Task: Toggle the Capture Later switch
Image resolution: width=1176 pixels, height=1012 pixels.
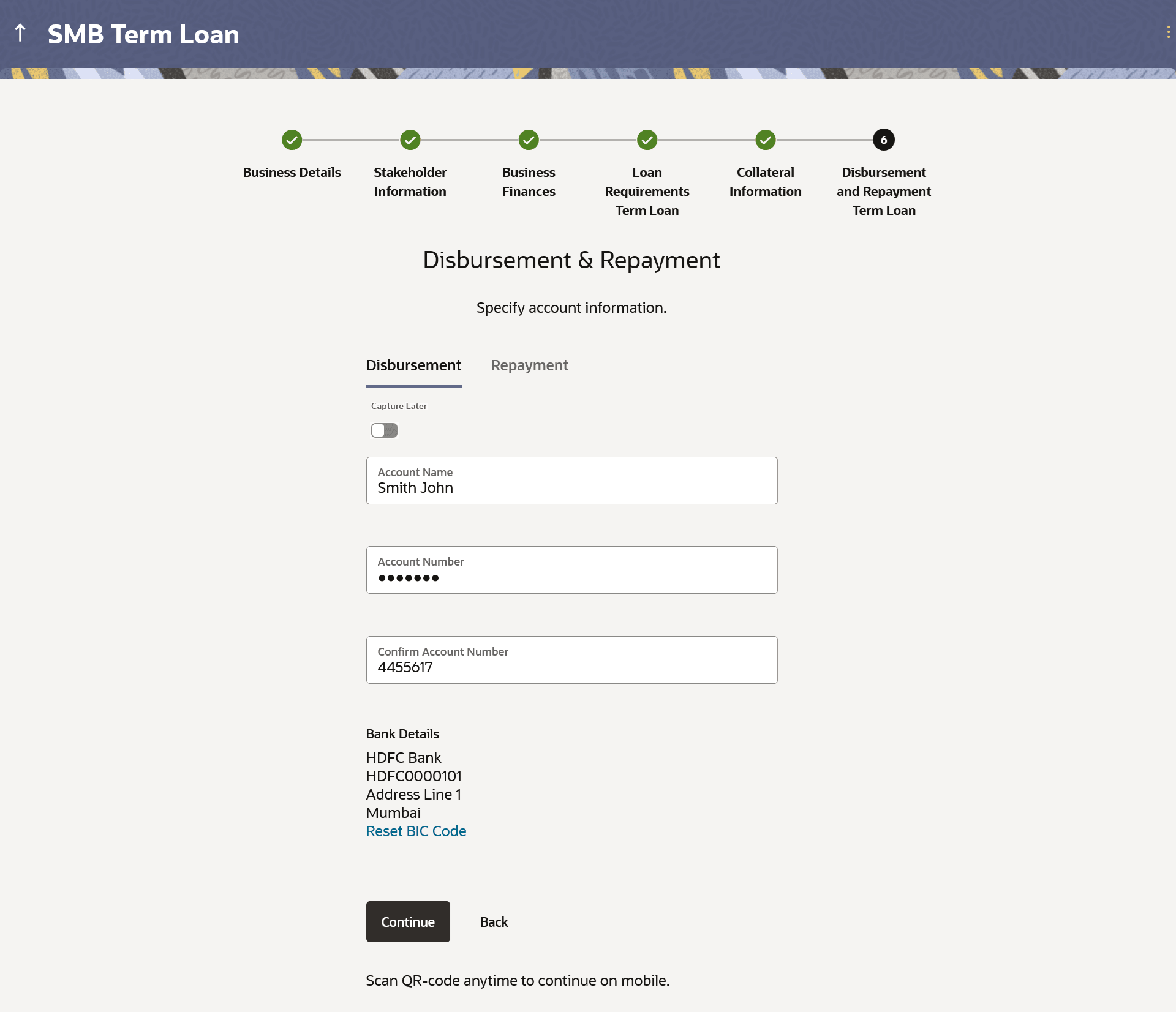Action: tap(384, 430)
